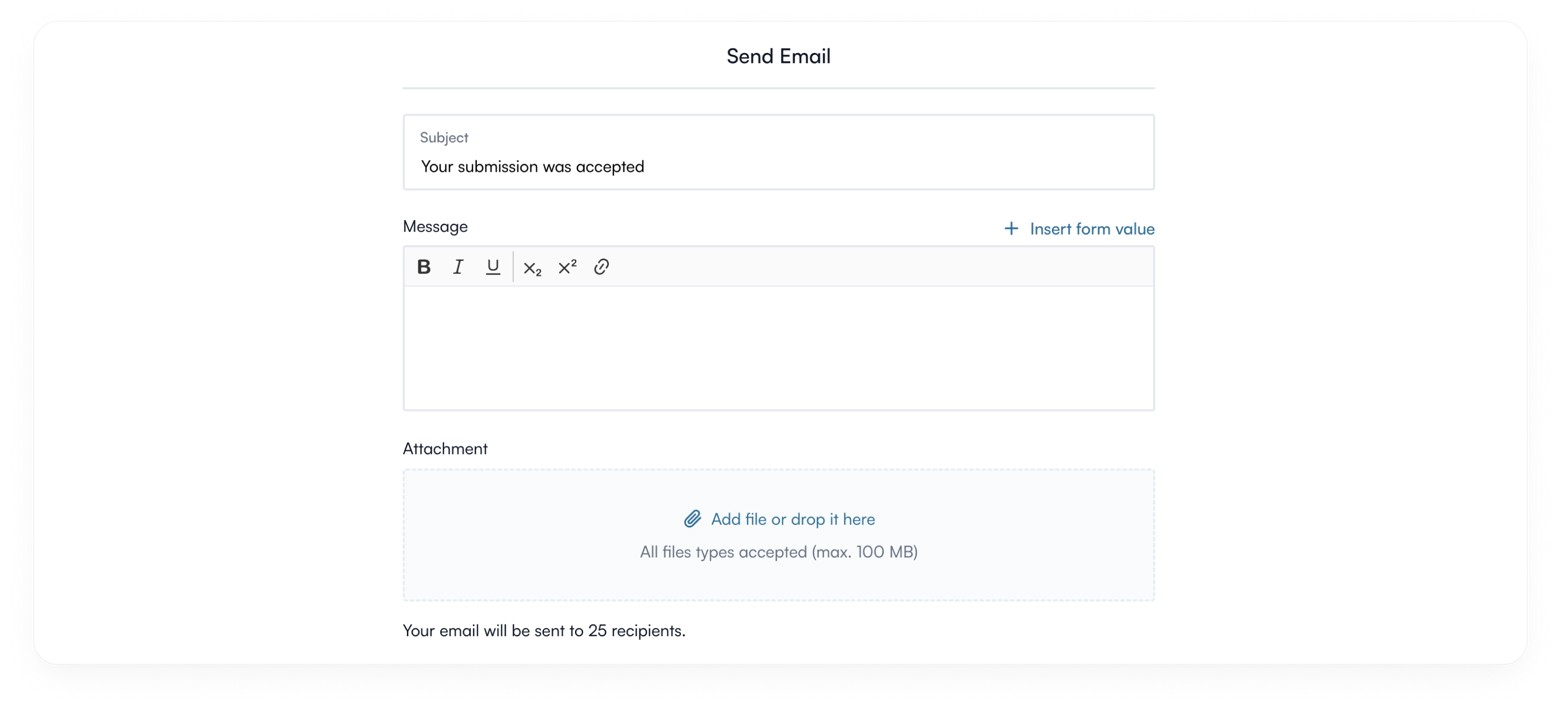Enable underline text formatting
The height and width of the screenshot is (711, 1561).
(x=493, y=267)
